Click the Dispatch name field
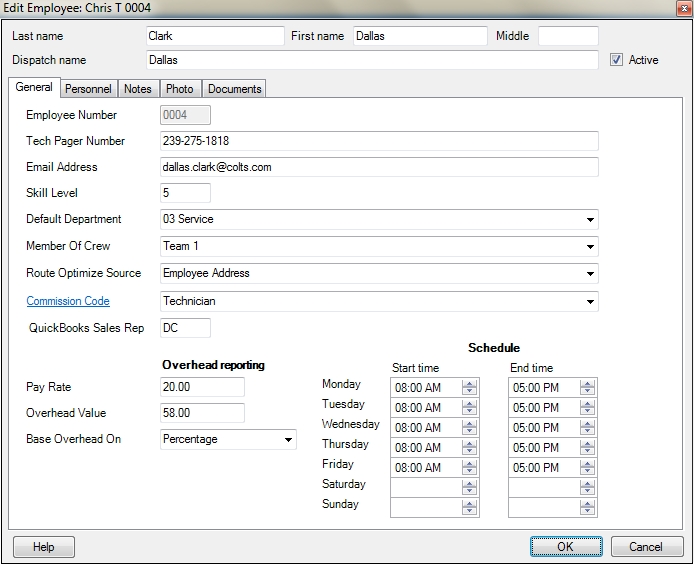Screen dimensions: 694x565 (372, 60)
